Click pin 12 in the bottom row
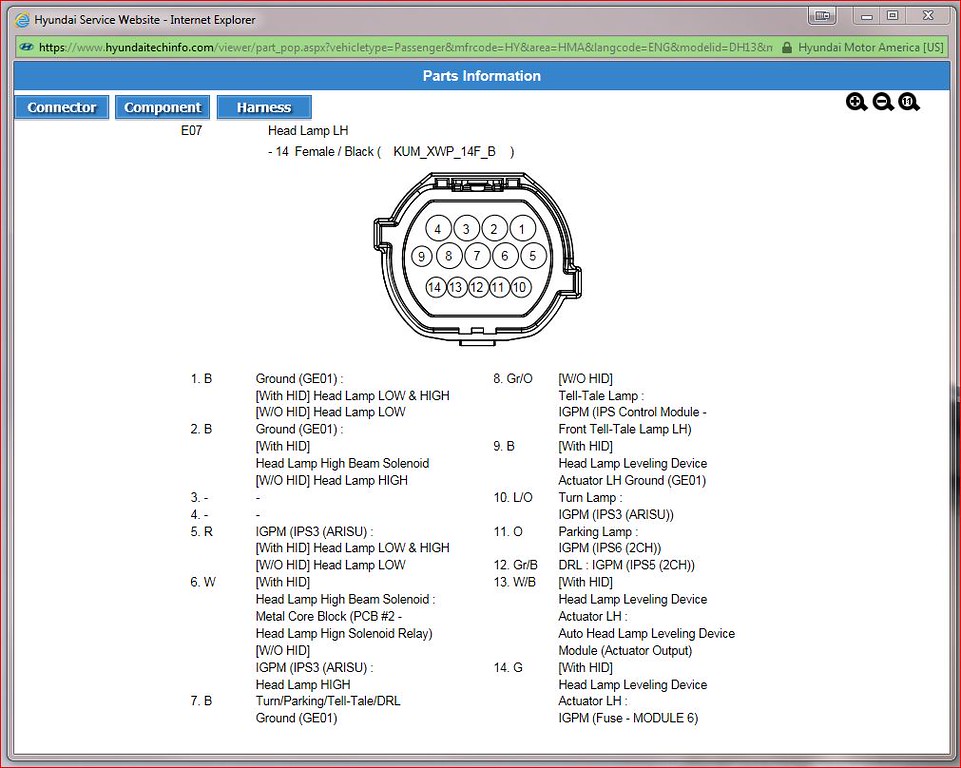Screen dimensions: 961x768 click(x=477, y=287)
